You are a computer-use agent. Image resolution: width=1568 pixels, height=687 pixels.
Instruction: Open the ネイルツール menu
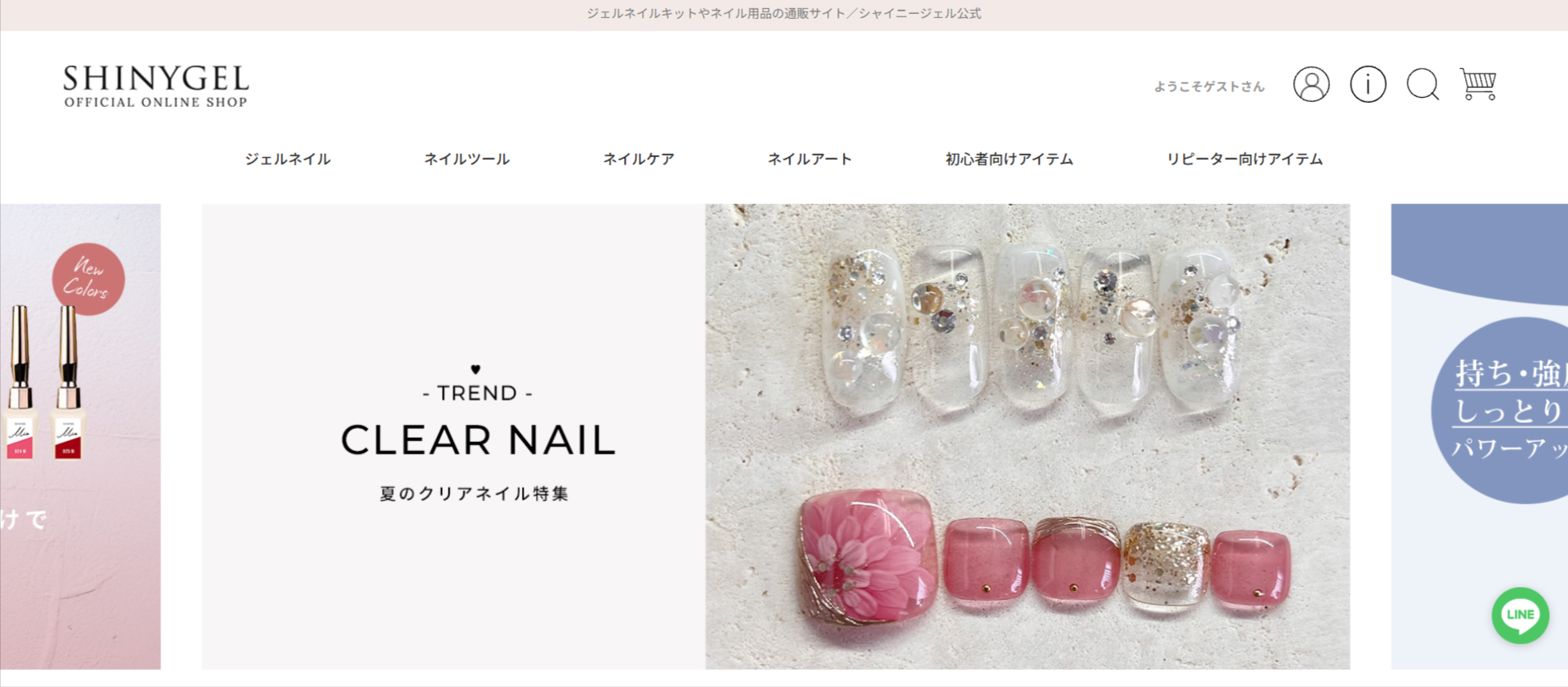click(467, 159)
